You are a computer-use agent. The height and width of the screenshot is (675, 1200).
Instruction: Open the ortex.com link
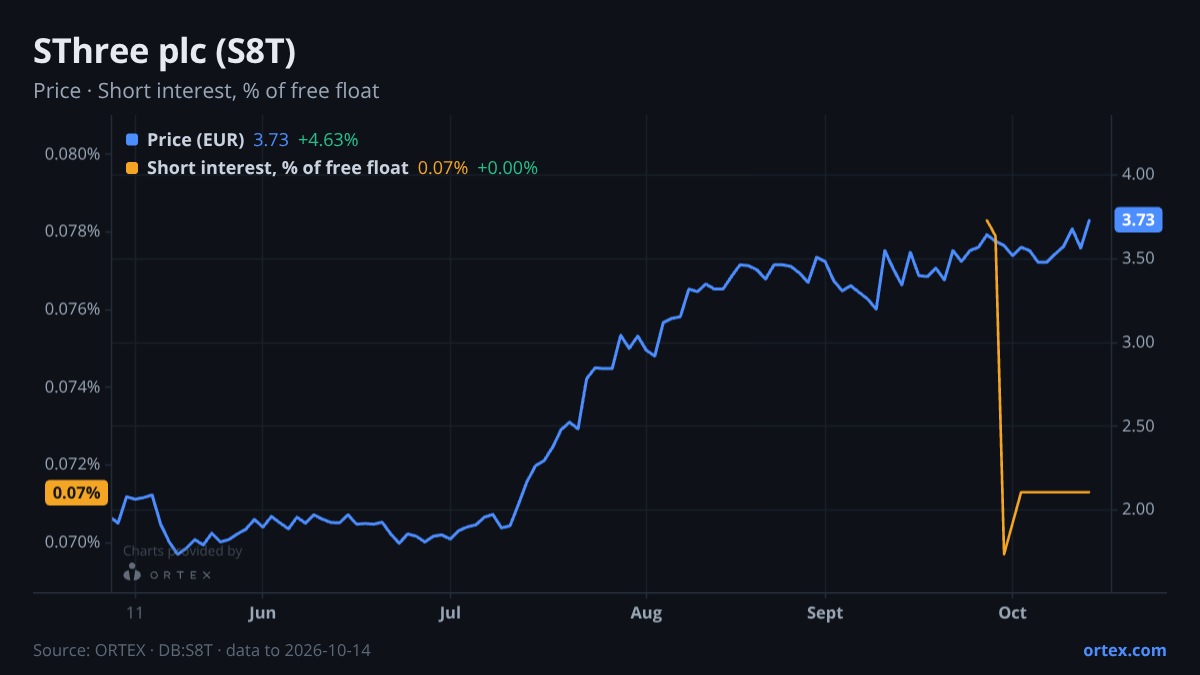click(1124, 650)
